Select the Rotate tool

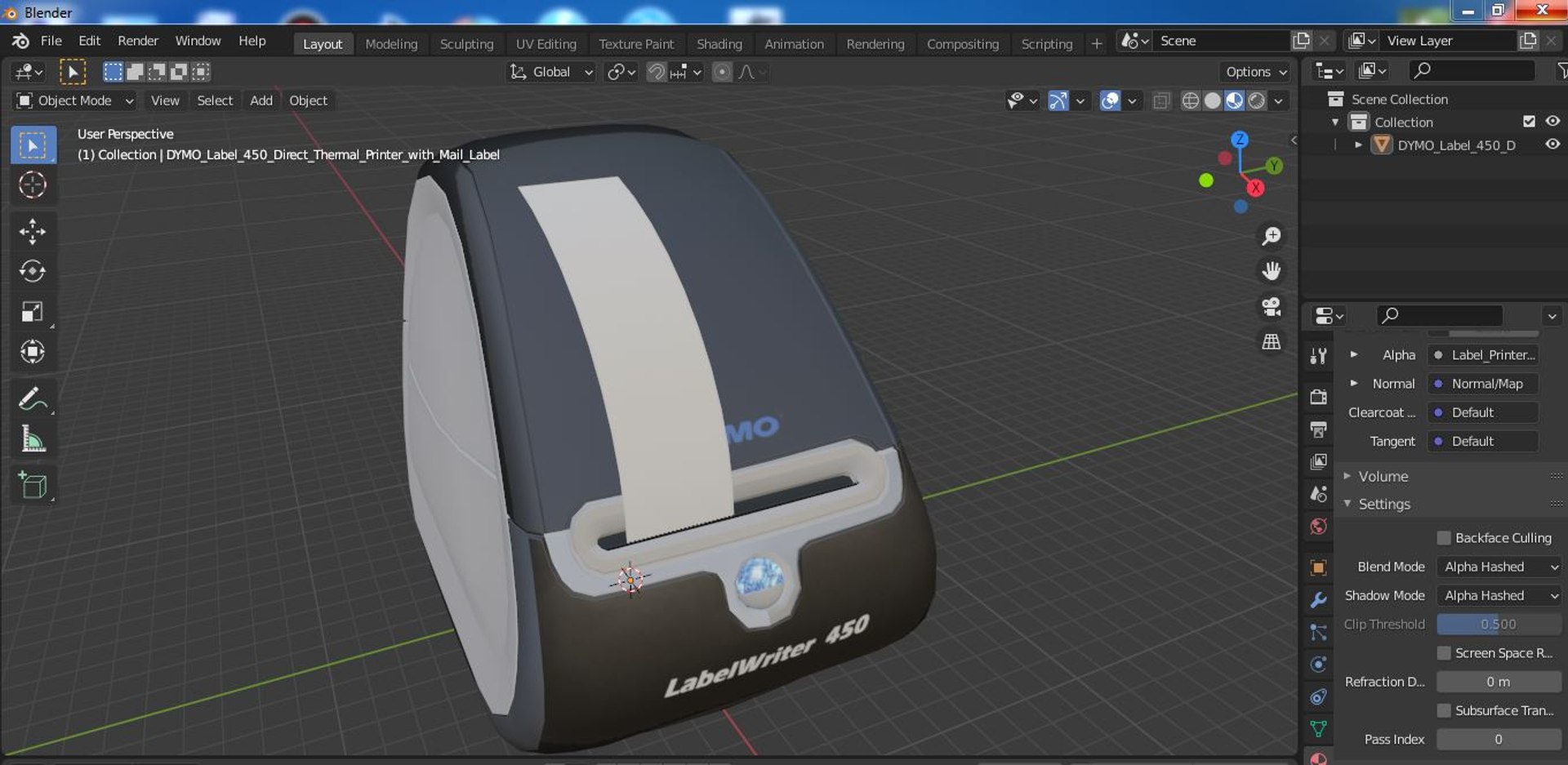(33, 271)
